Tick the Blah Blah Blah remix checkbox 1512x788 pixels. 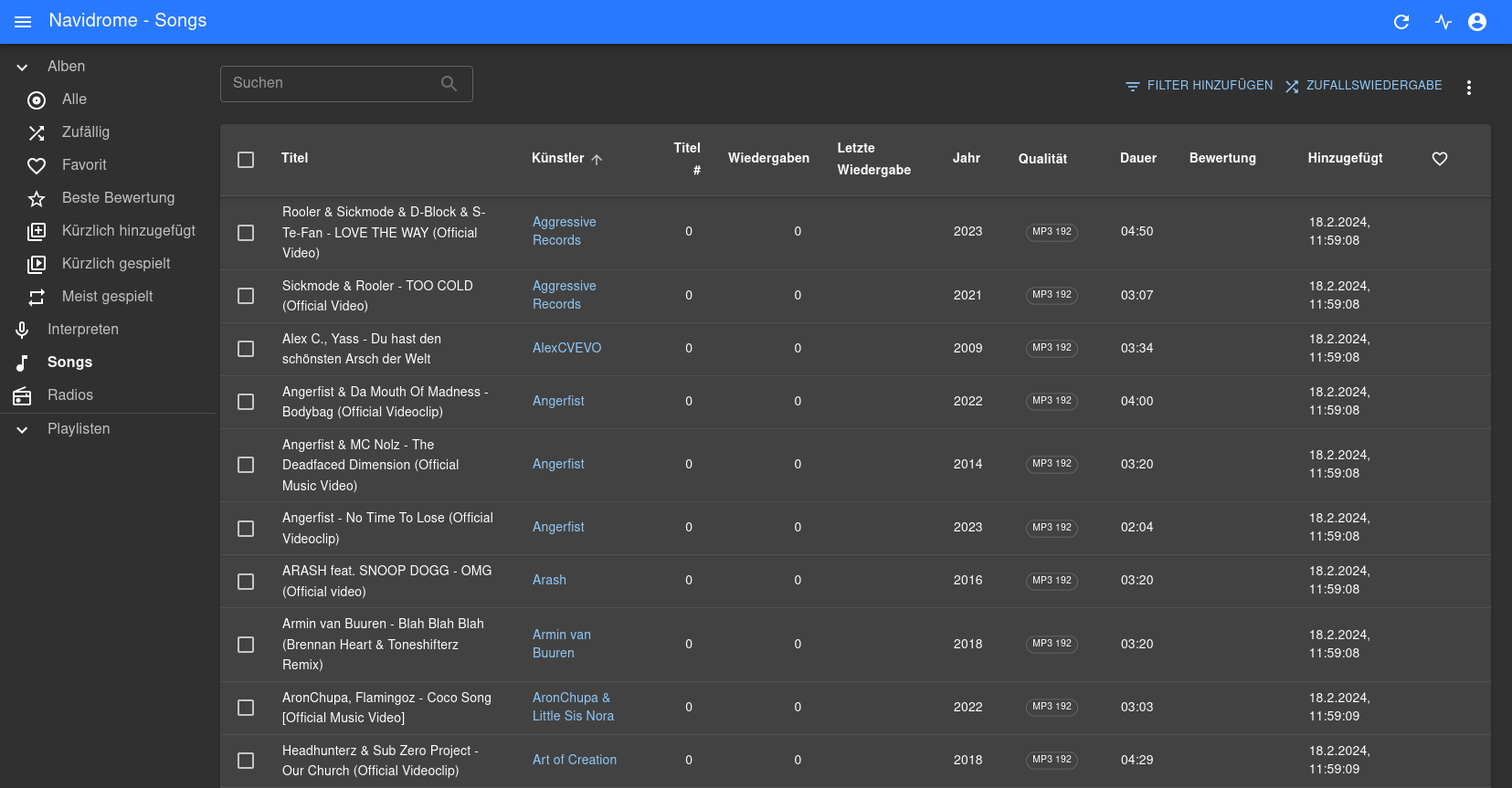(246, 645)
